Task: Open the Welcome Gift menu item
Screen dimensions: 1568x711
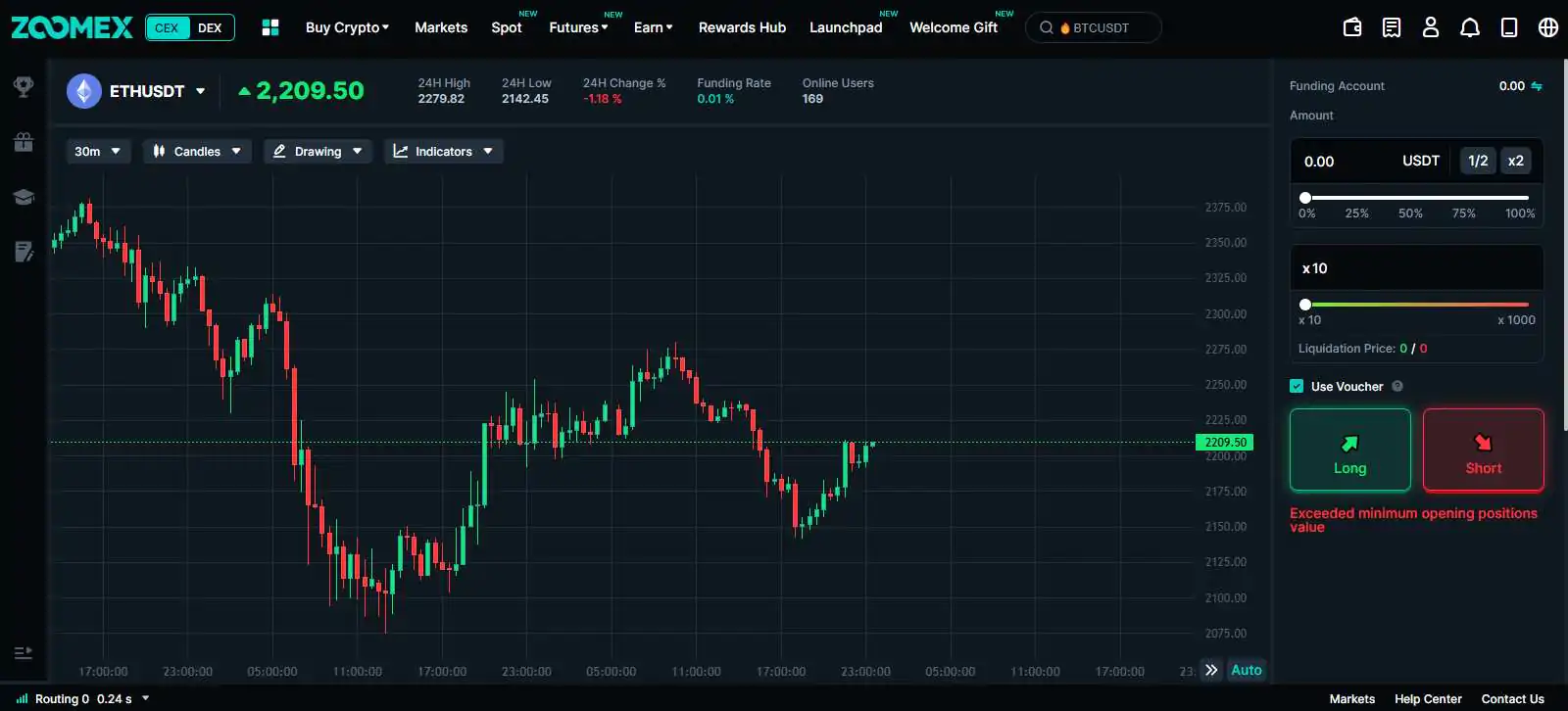Action: click(954, 27)
